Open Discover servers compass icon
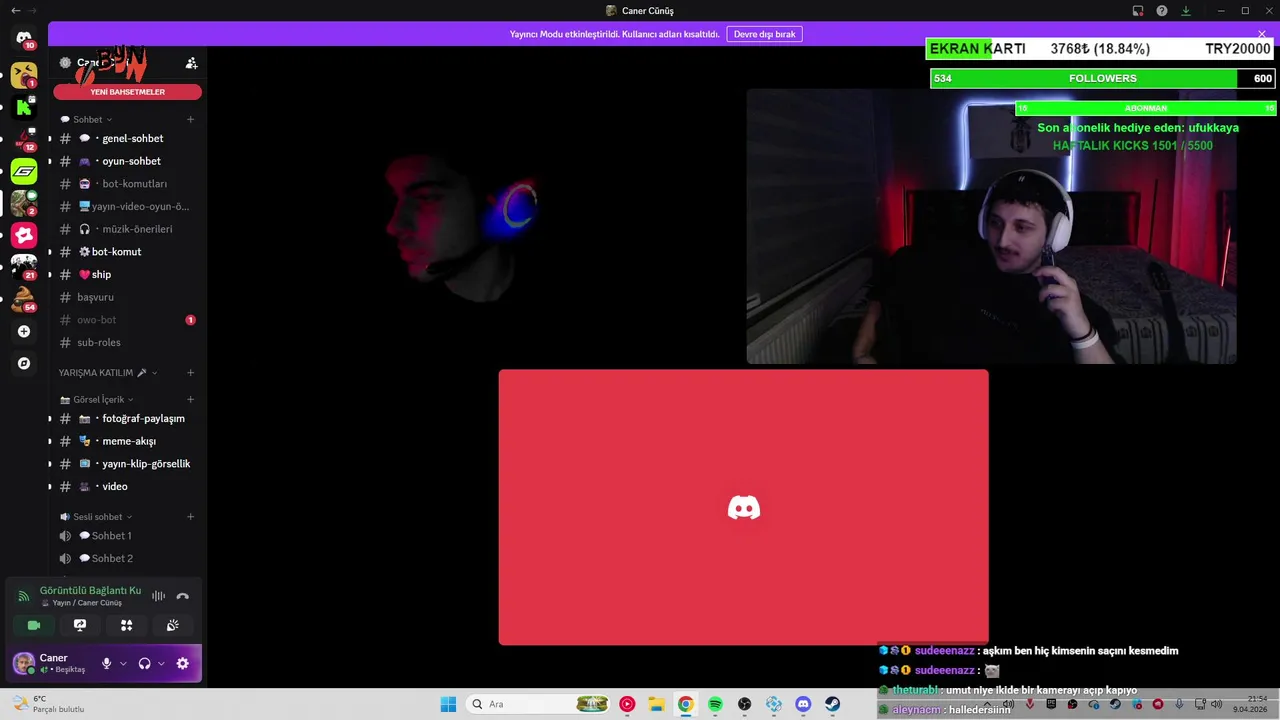Screen dimensions: 1280x720 (24, 363)
